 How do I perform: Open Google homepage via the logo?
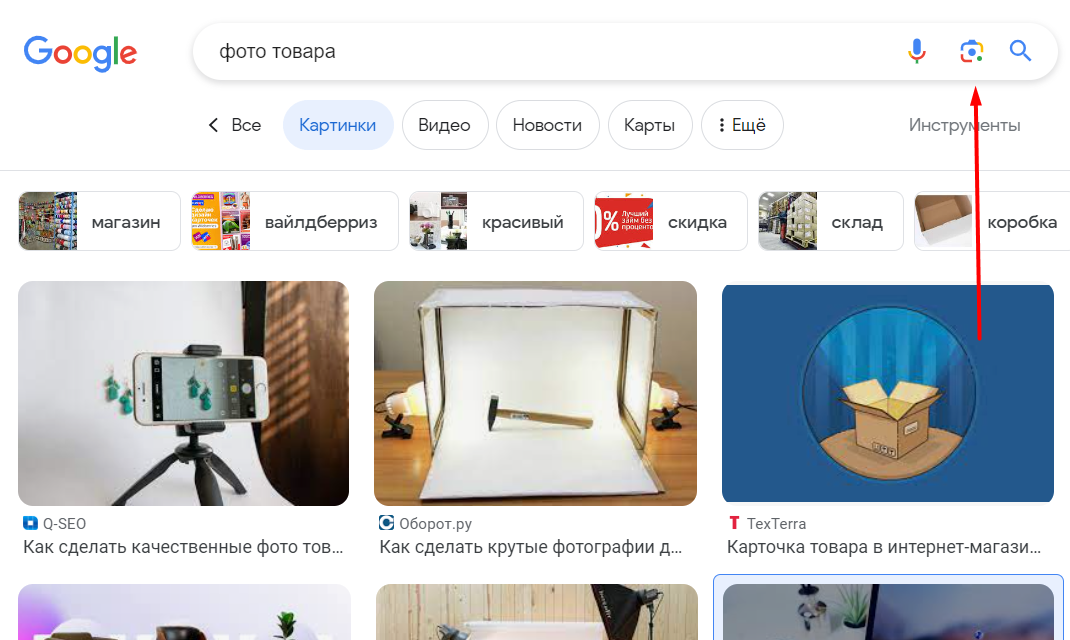pyautogui.click(x=80, y=53)
